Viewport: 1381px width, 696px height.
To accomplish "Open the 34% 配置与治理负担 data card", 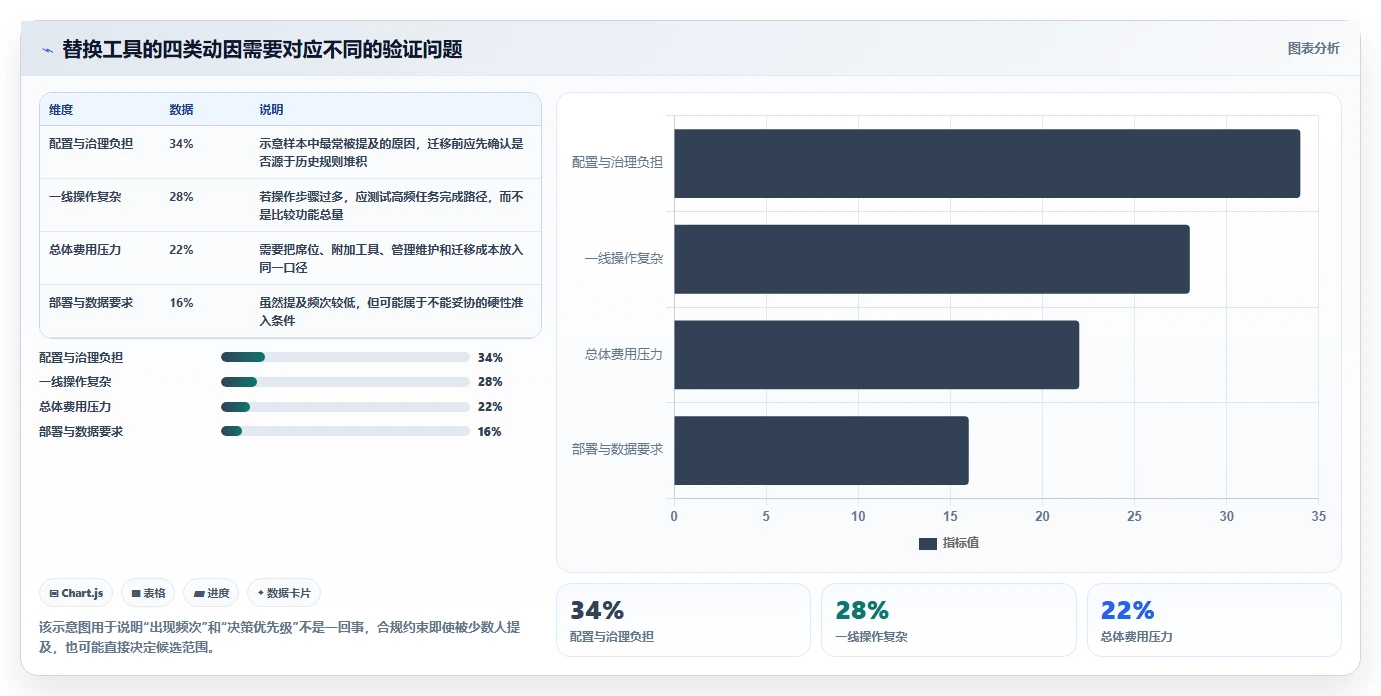I will point(683,620).
